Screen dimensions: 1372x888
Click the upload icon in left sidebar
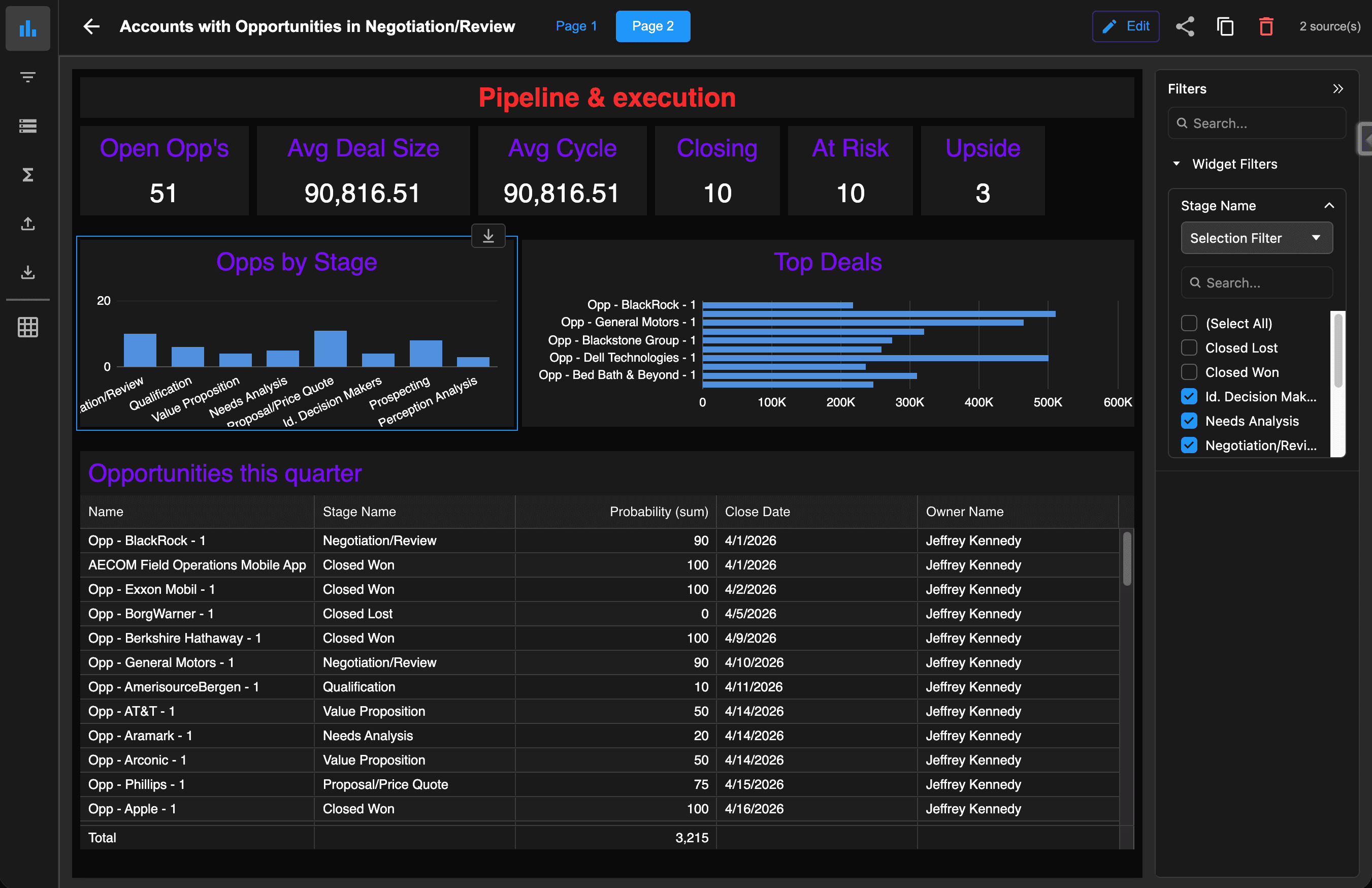(x=27, y=224)
